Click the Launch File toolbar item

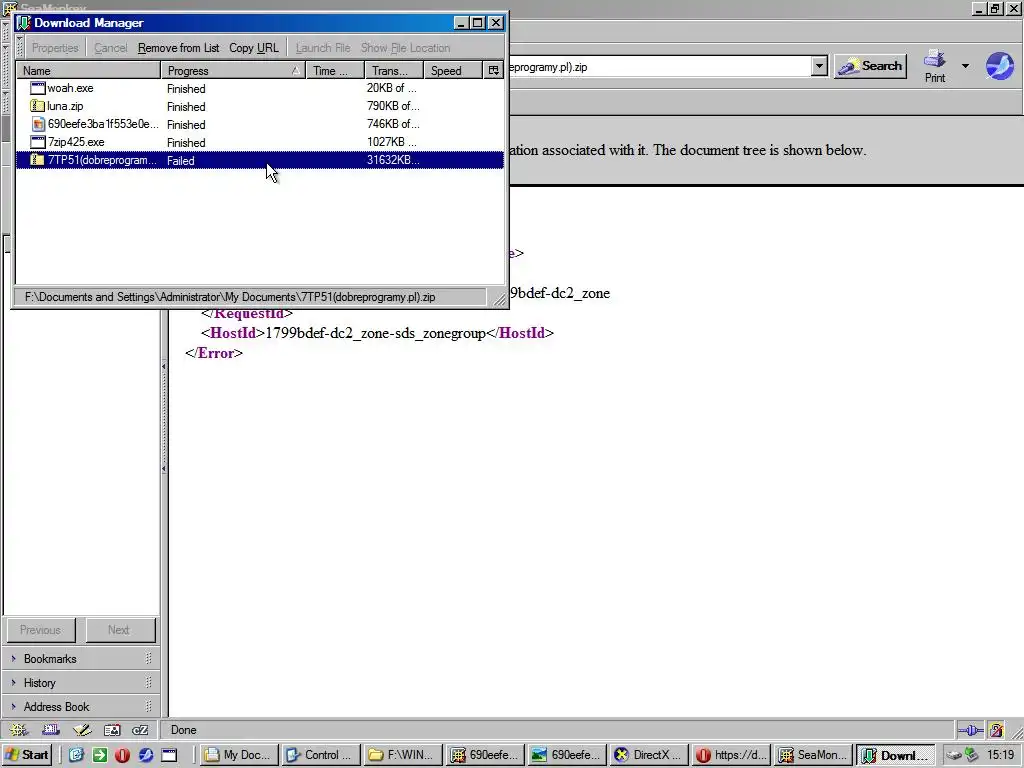[x=323, y=48]
